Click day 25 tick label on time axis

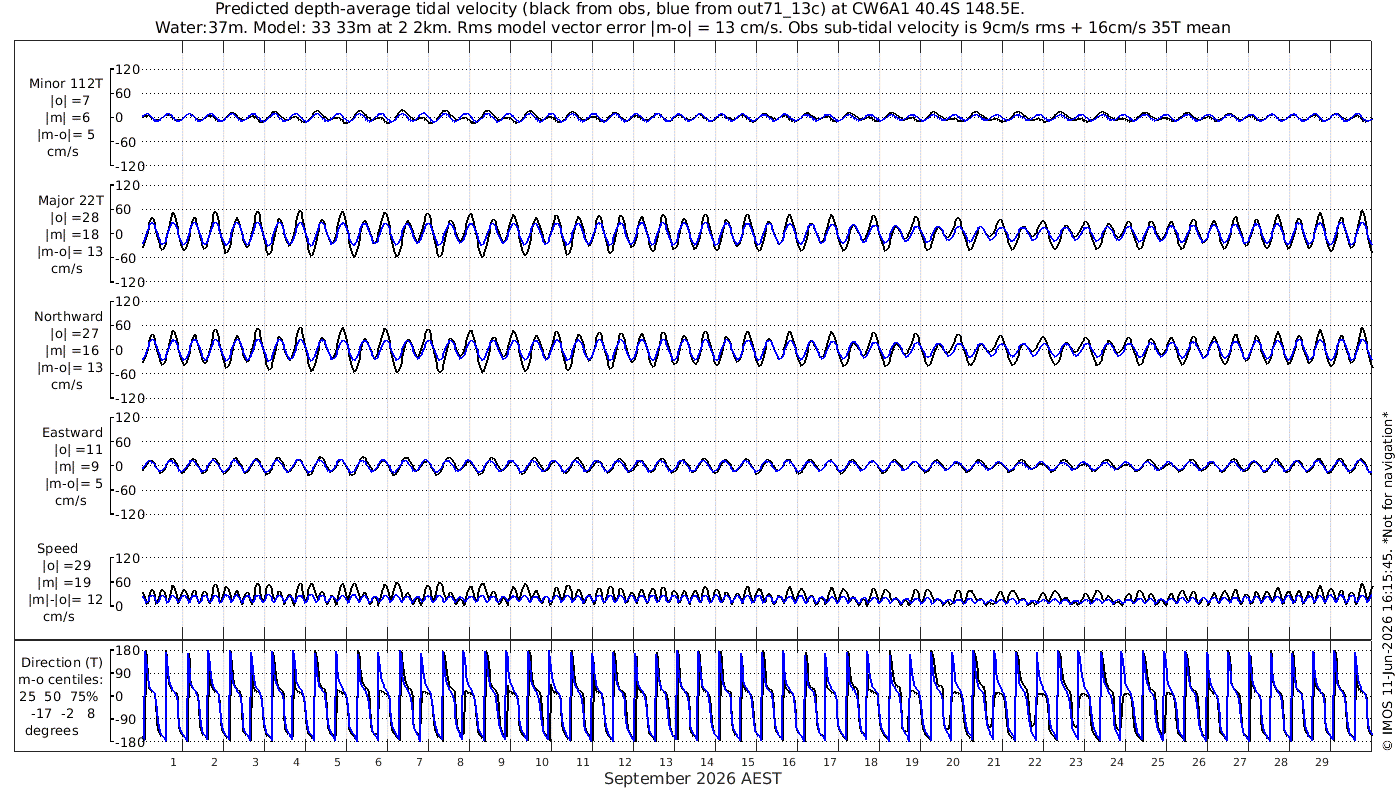[1157, 761]
